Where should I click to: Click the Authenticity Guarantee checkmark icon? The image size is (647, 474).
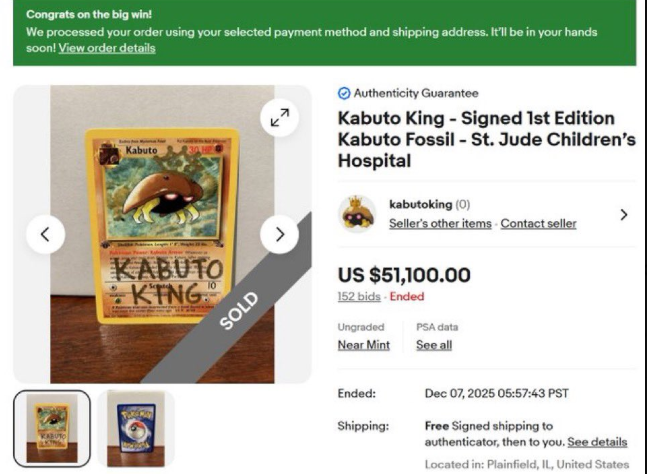pos(344,93)
